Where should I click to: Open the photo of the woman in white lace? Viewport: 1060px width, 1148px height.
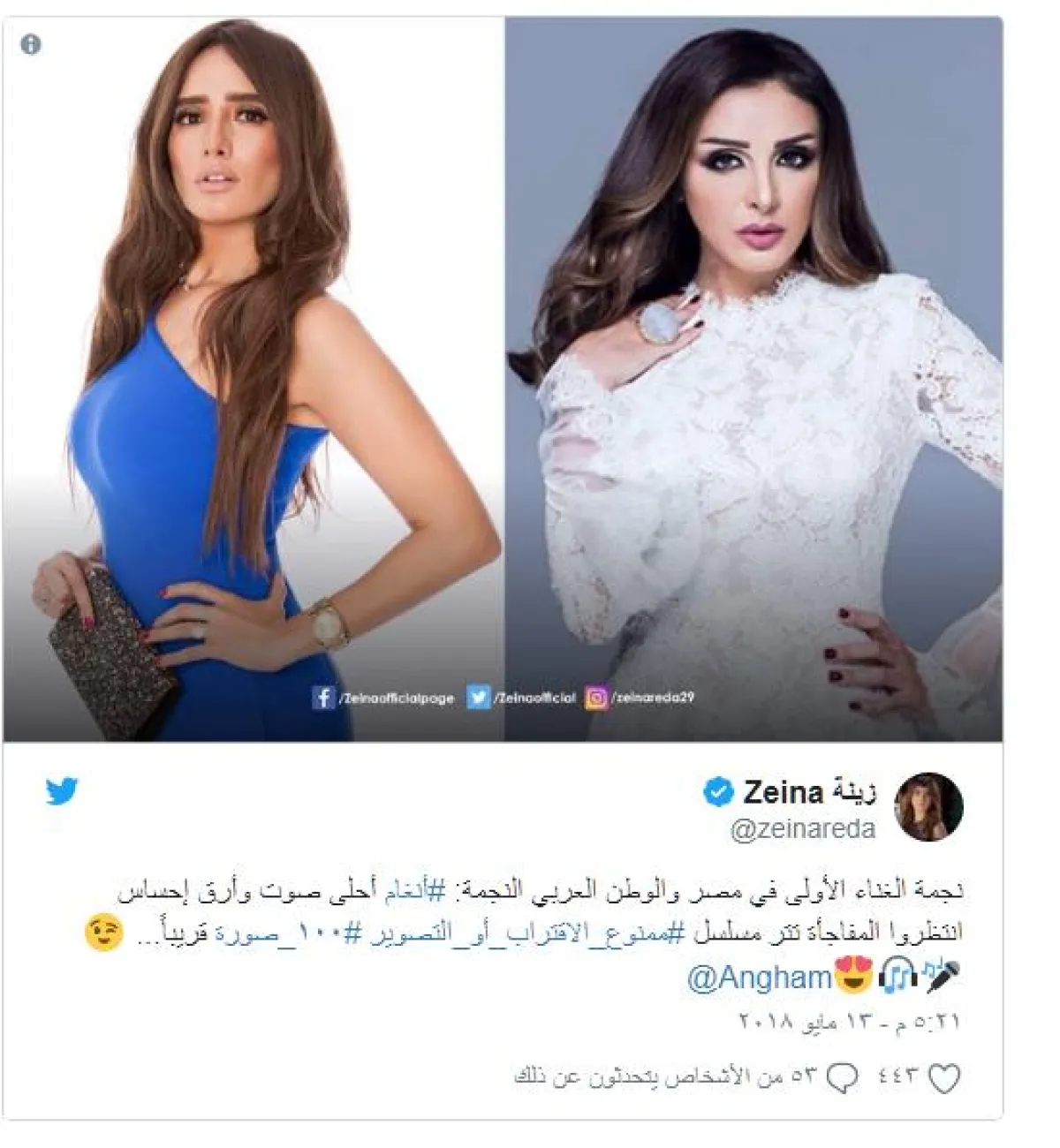click(753, 380)
